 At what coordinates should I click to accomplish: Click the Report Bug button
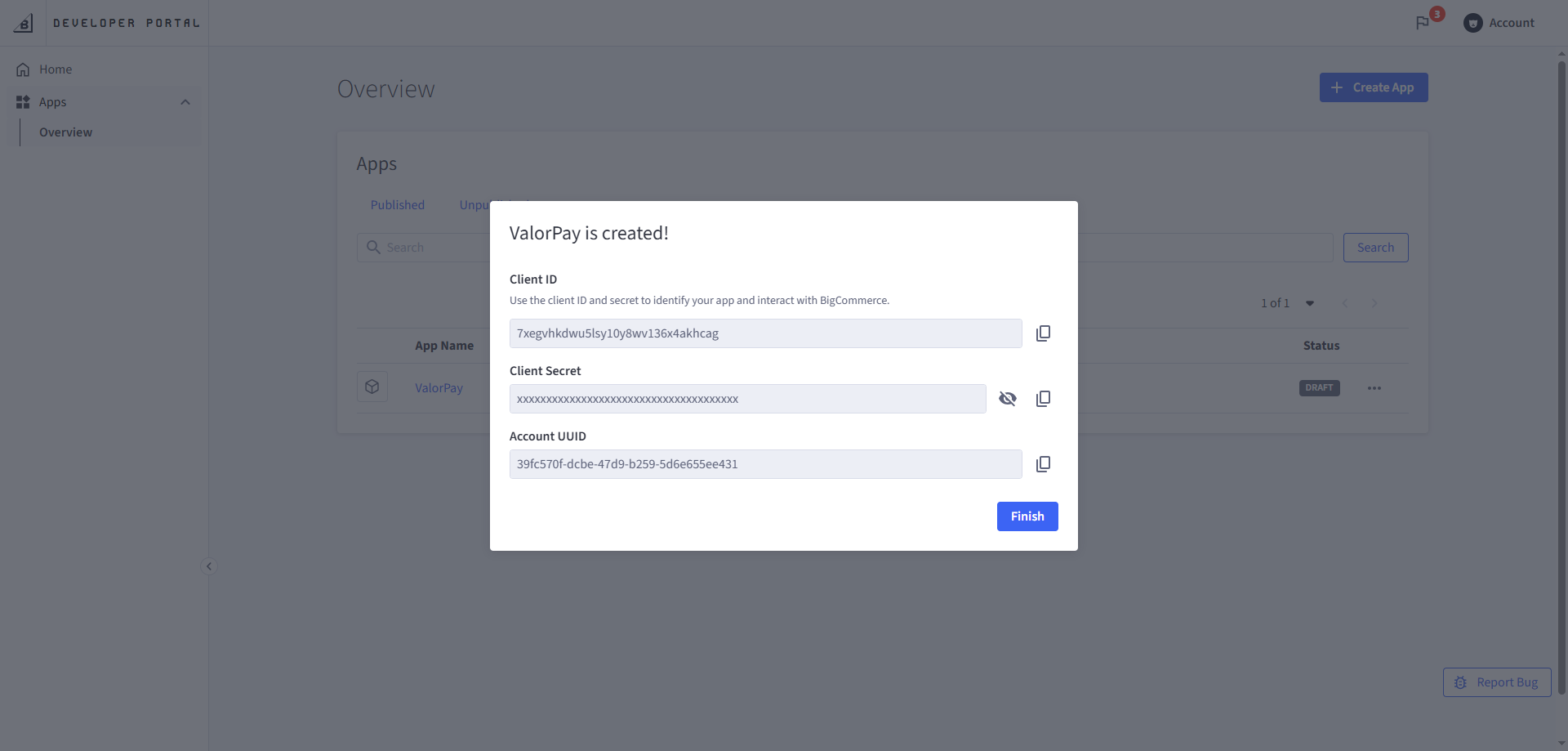click(x=1497, y=682)
